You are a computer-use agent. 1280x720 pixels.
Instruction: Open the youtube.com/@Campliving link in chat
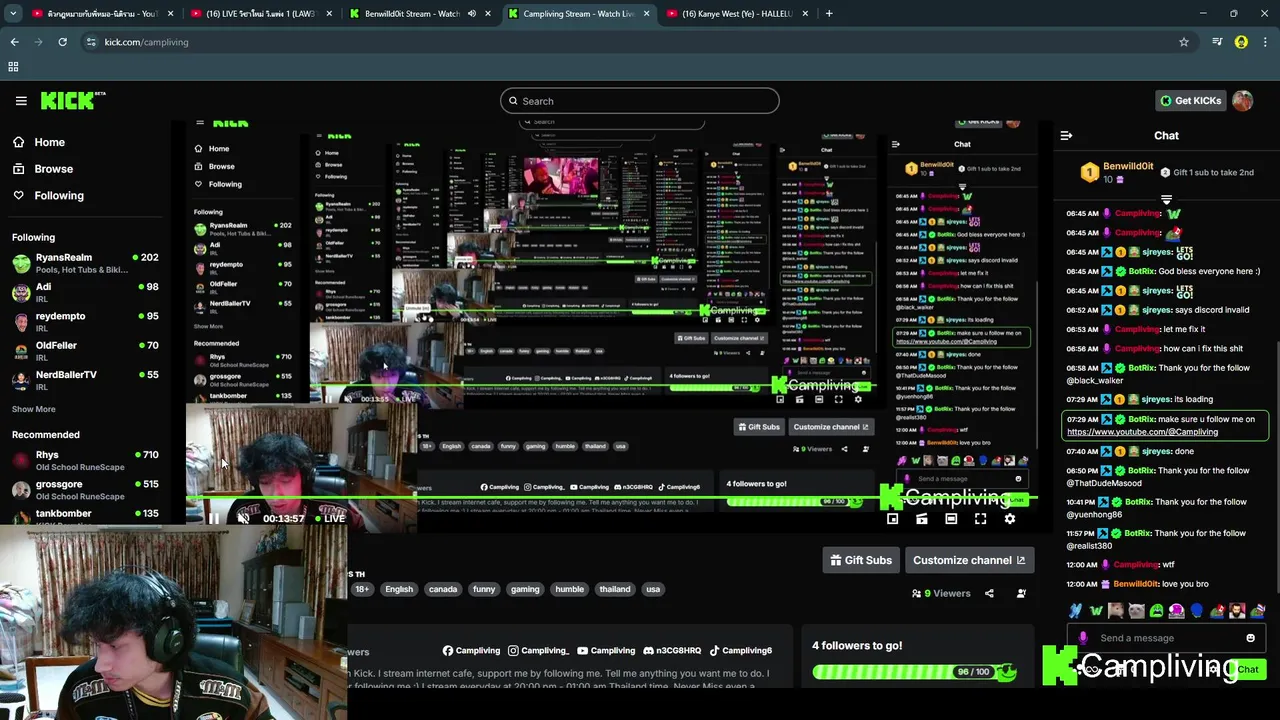[1142, 432]
